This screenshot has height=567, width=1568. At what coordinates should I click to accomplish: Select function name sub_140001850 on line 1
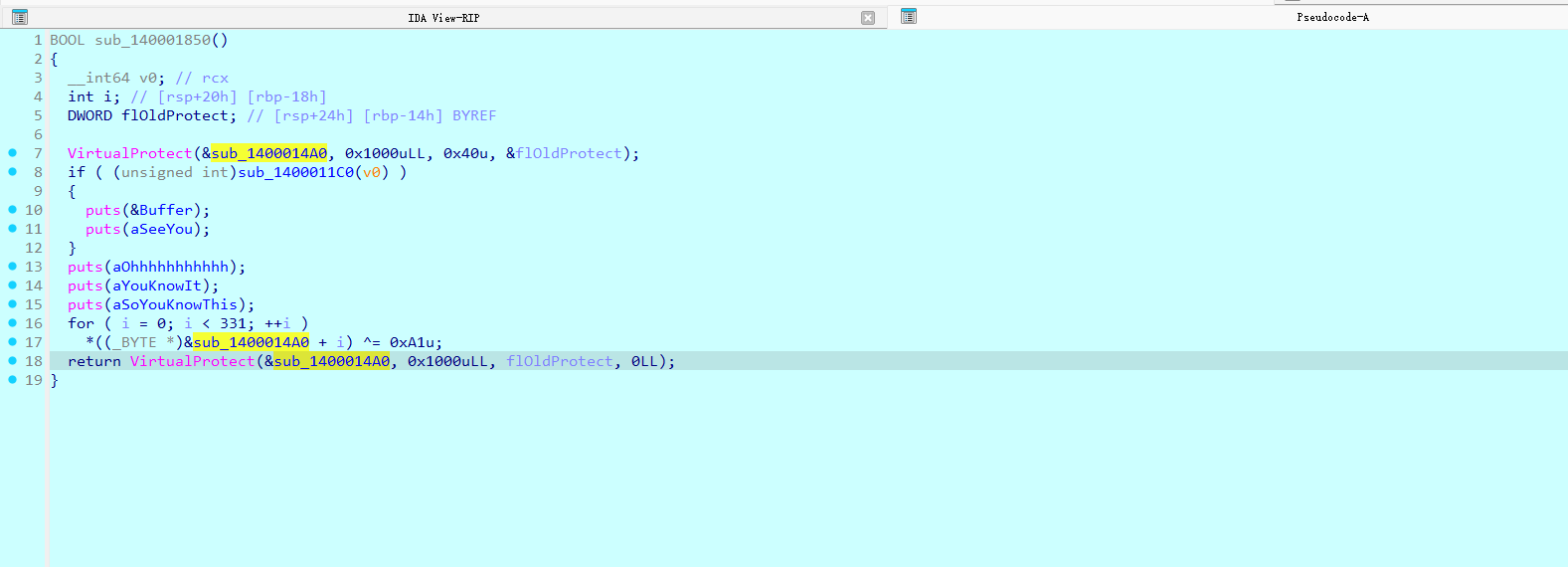153,40
